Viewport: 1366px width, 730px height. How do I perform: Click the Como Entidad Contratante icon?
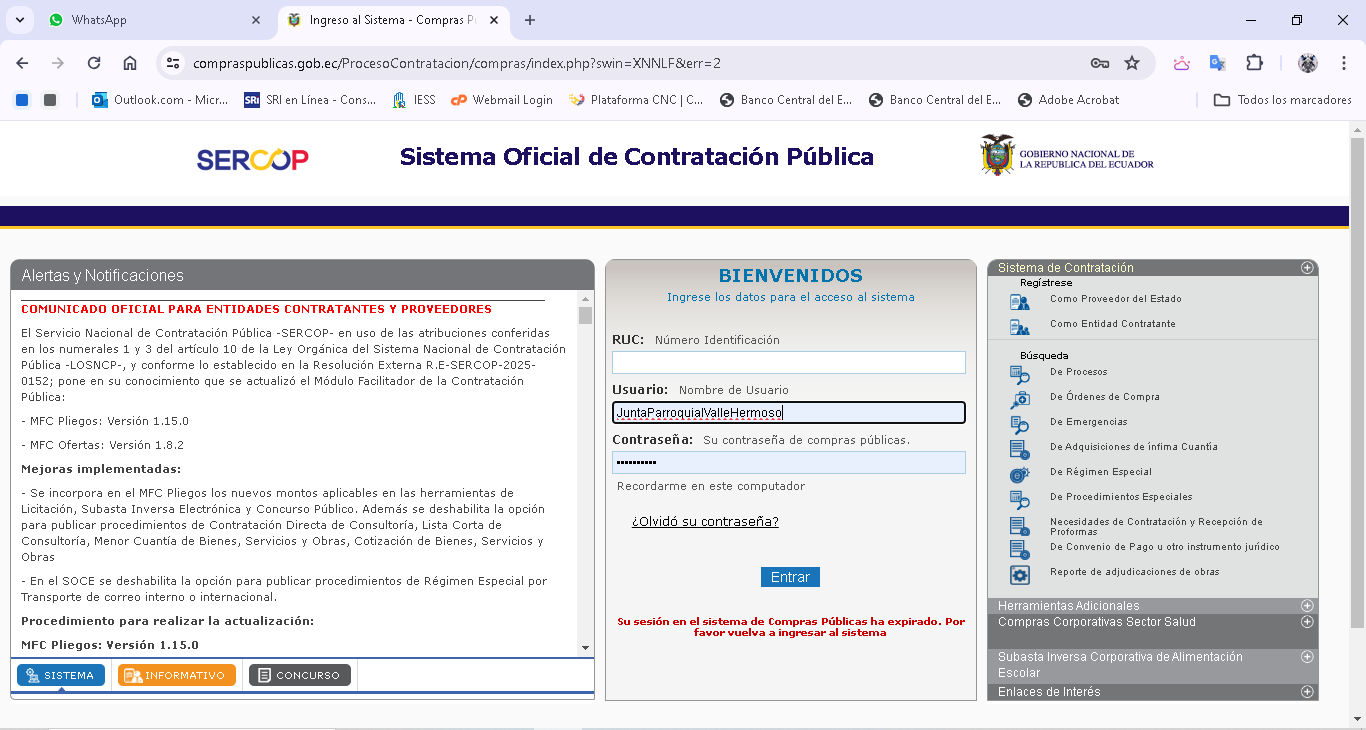click(1019, 326)
